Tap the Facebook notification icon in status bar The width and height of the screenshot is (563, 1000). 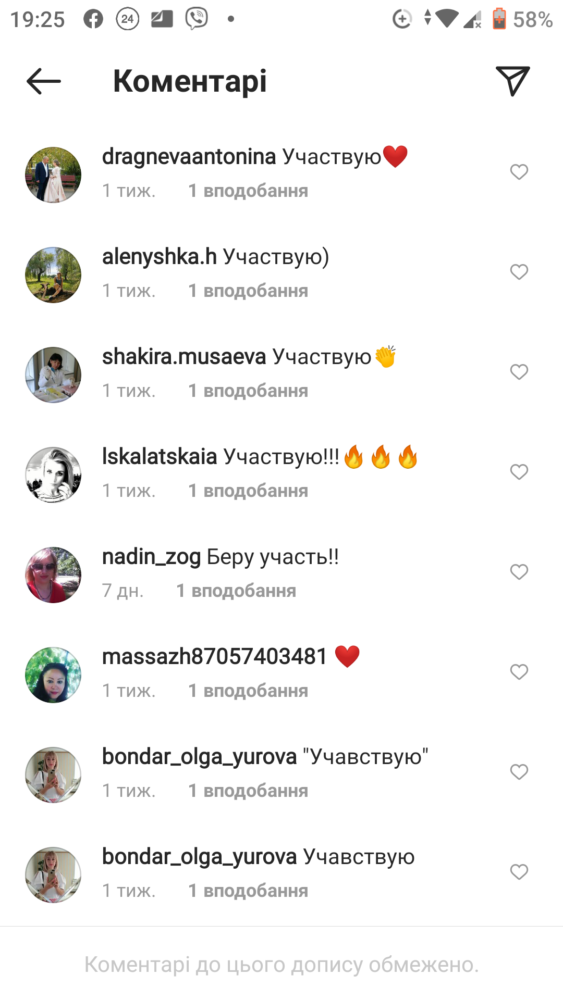click(x=93, y=20)
